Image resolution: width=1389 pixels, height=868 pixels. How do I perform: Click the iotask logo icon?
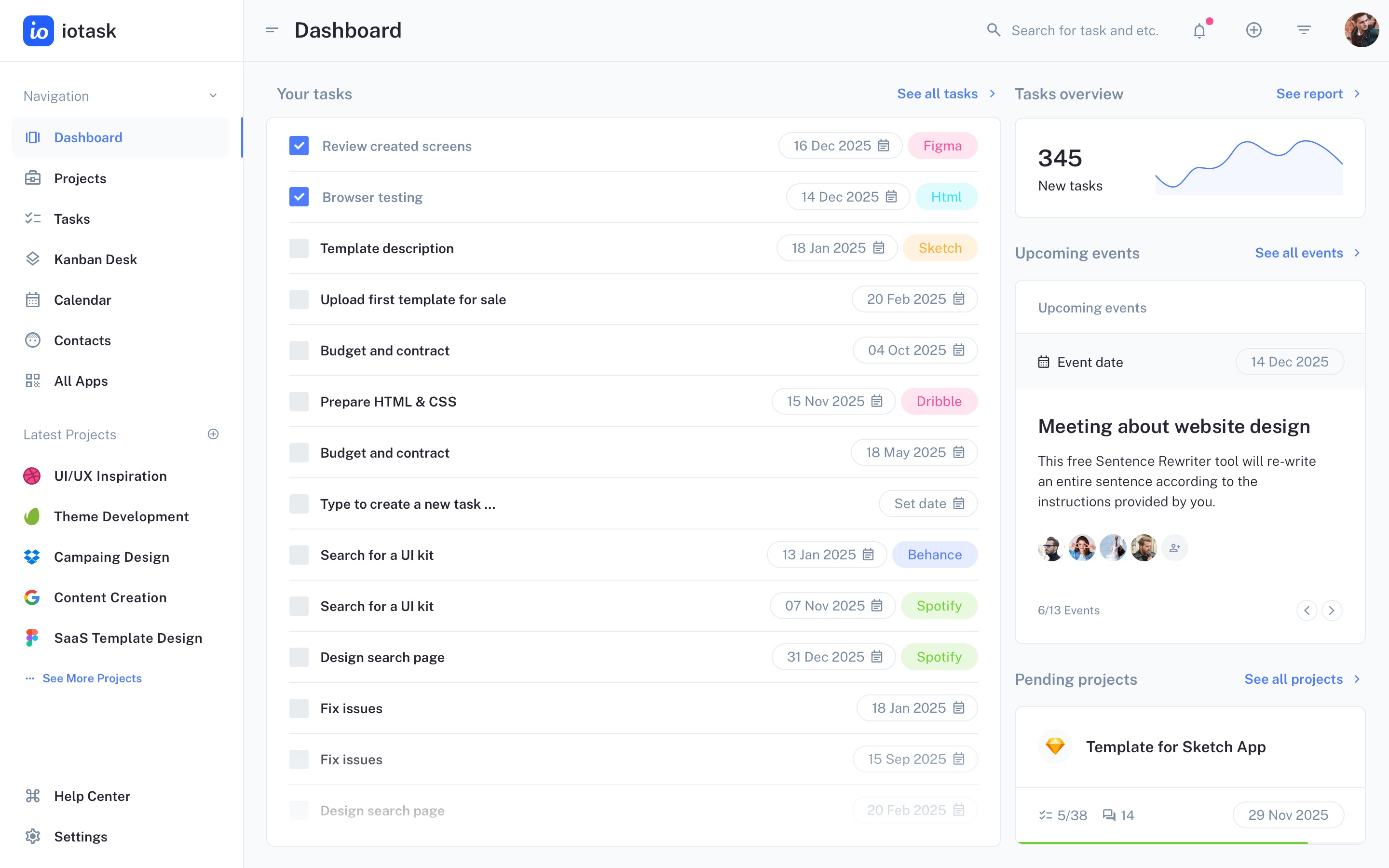click(x=39, y=30)
